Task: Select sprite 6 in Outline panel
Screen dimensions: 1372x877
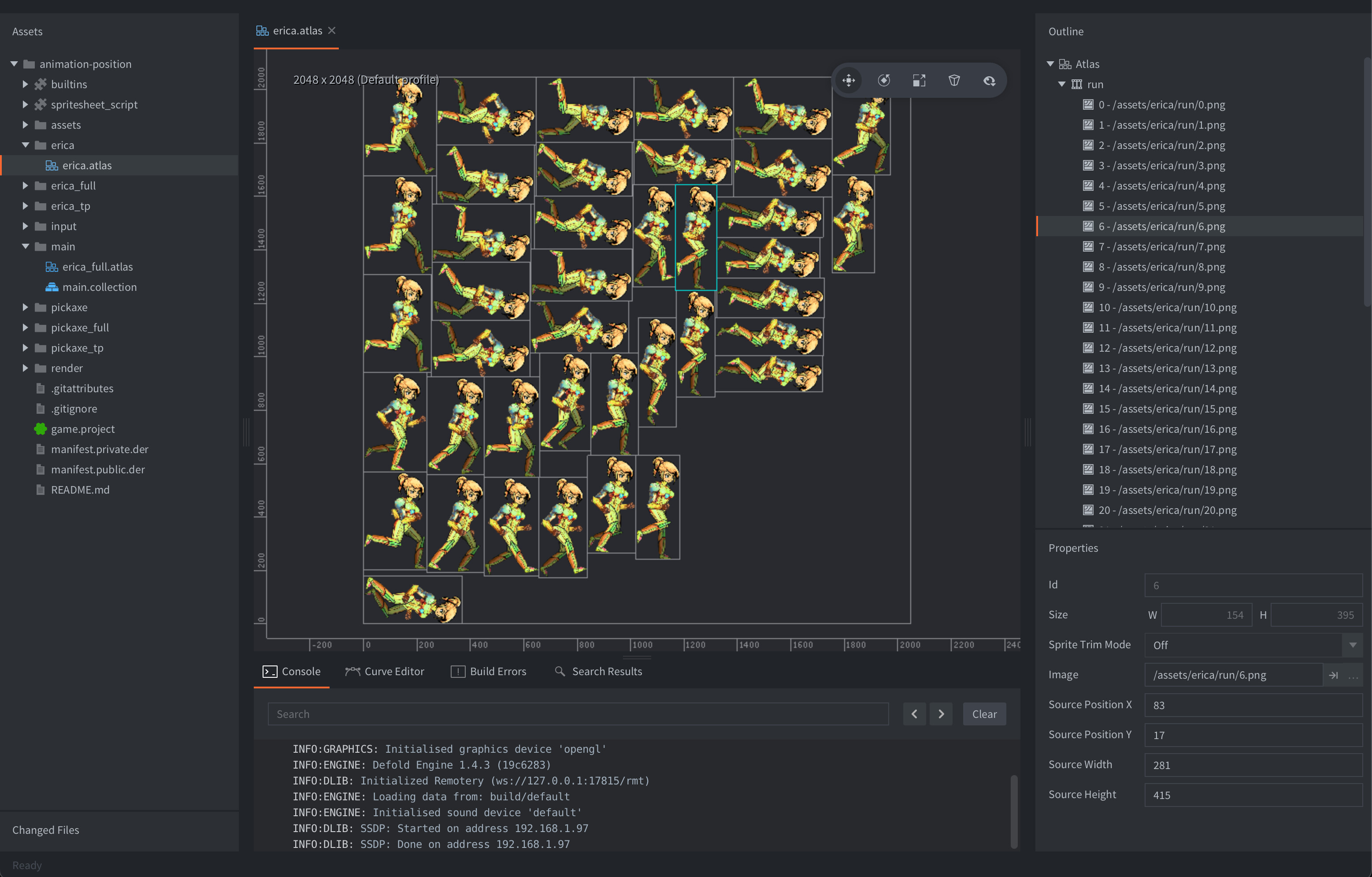Action: (x=1159, y=226)
